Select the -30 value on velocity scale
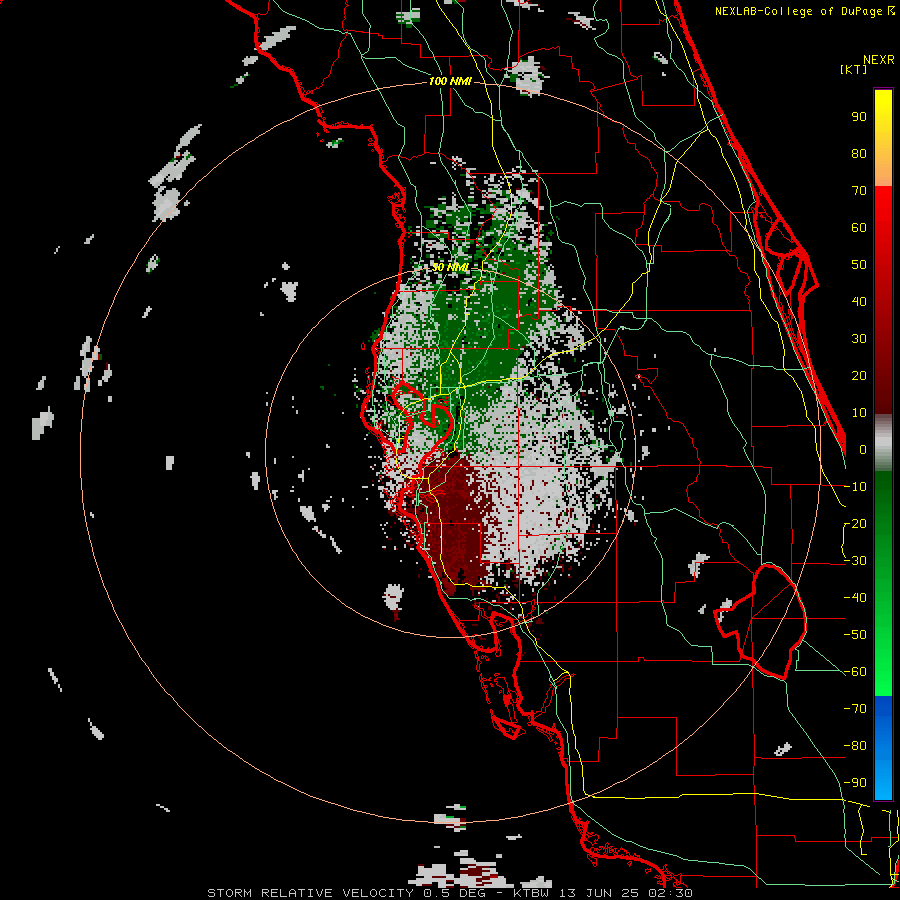 tap(855, 561)
